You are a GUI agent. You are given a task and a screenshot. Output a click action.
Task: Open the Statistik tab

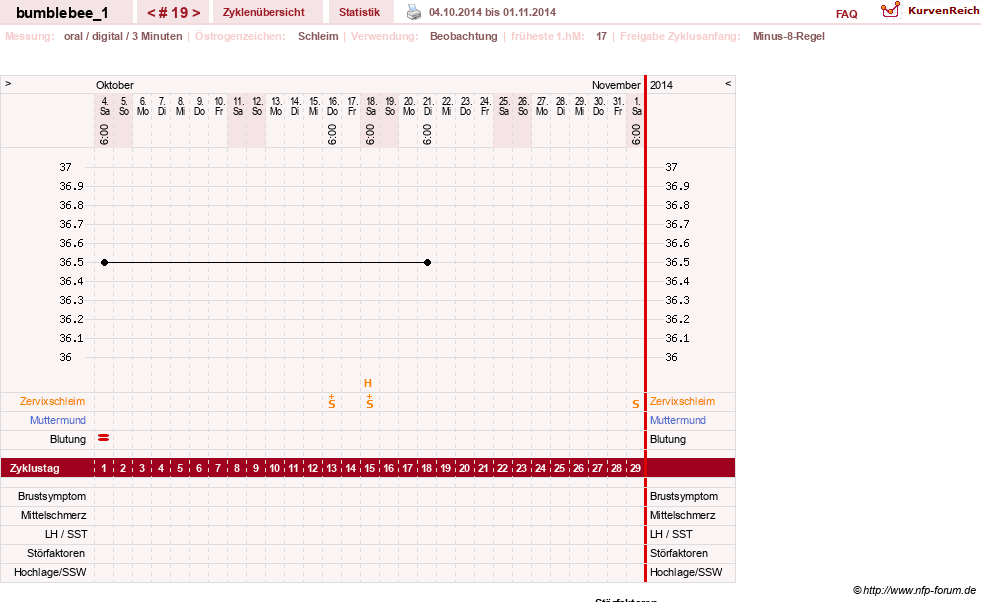tap(359, 12)
